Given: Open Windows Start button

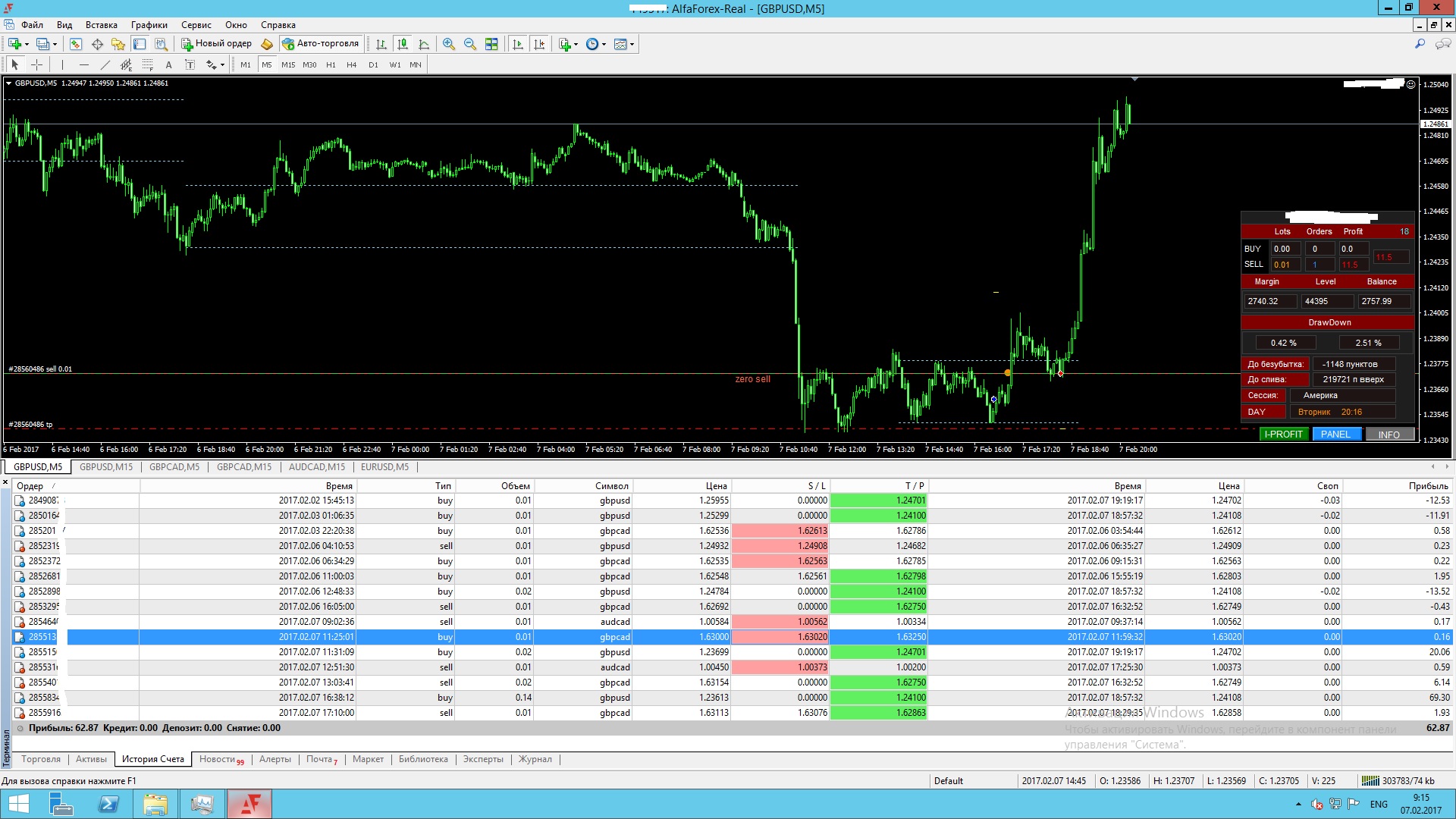Looking at the screenshot, I should point(18,804).
